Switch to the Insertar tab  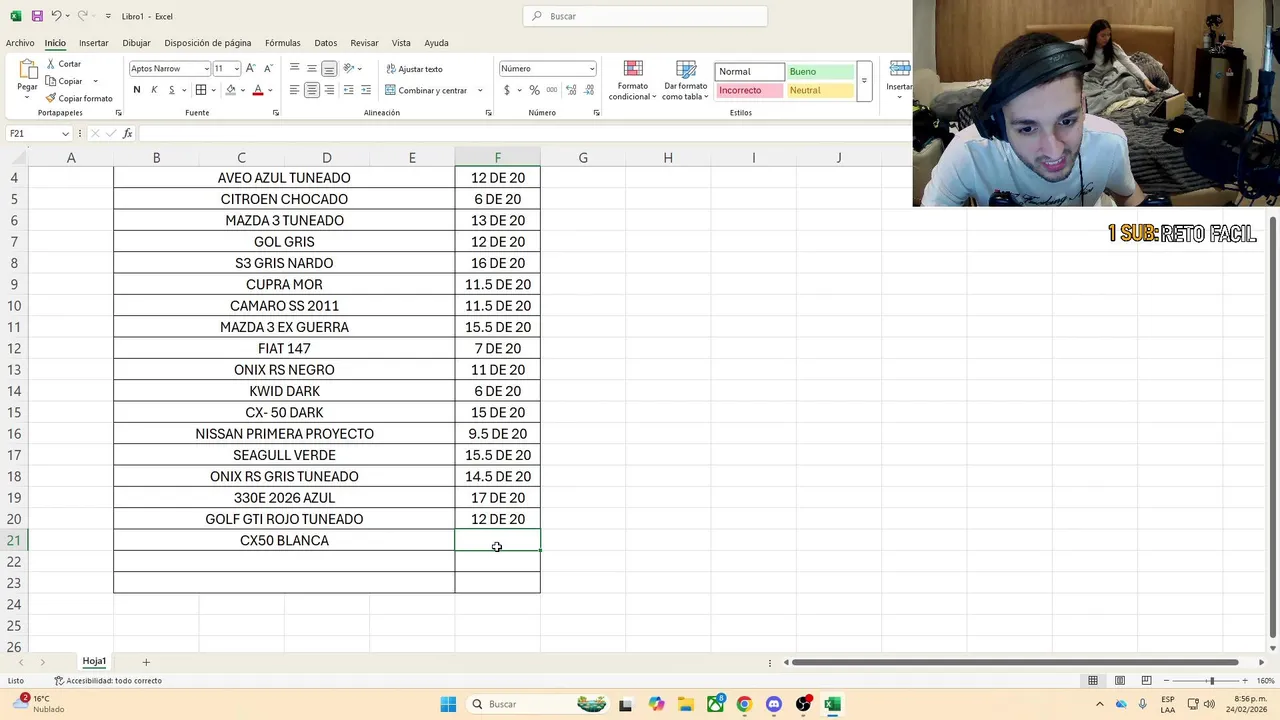[94, 43]
